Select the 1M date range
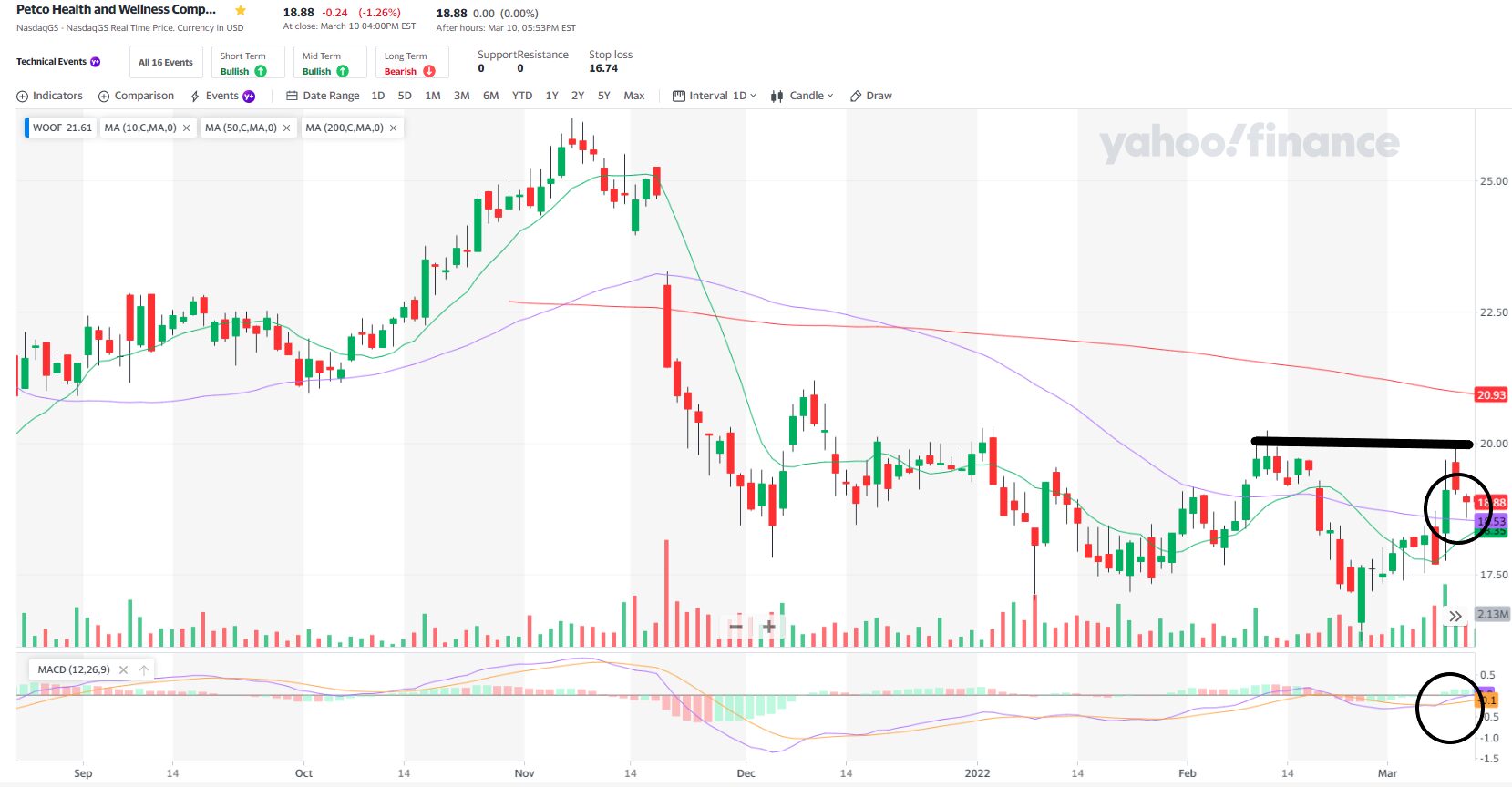 (433, 96)
